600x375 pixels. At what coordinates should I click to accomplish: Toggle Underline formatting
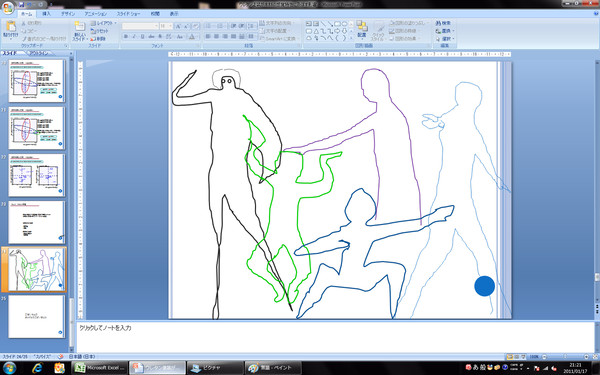coord(142,37)
